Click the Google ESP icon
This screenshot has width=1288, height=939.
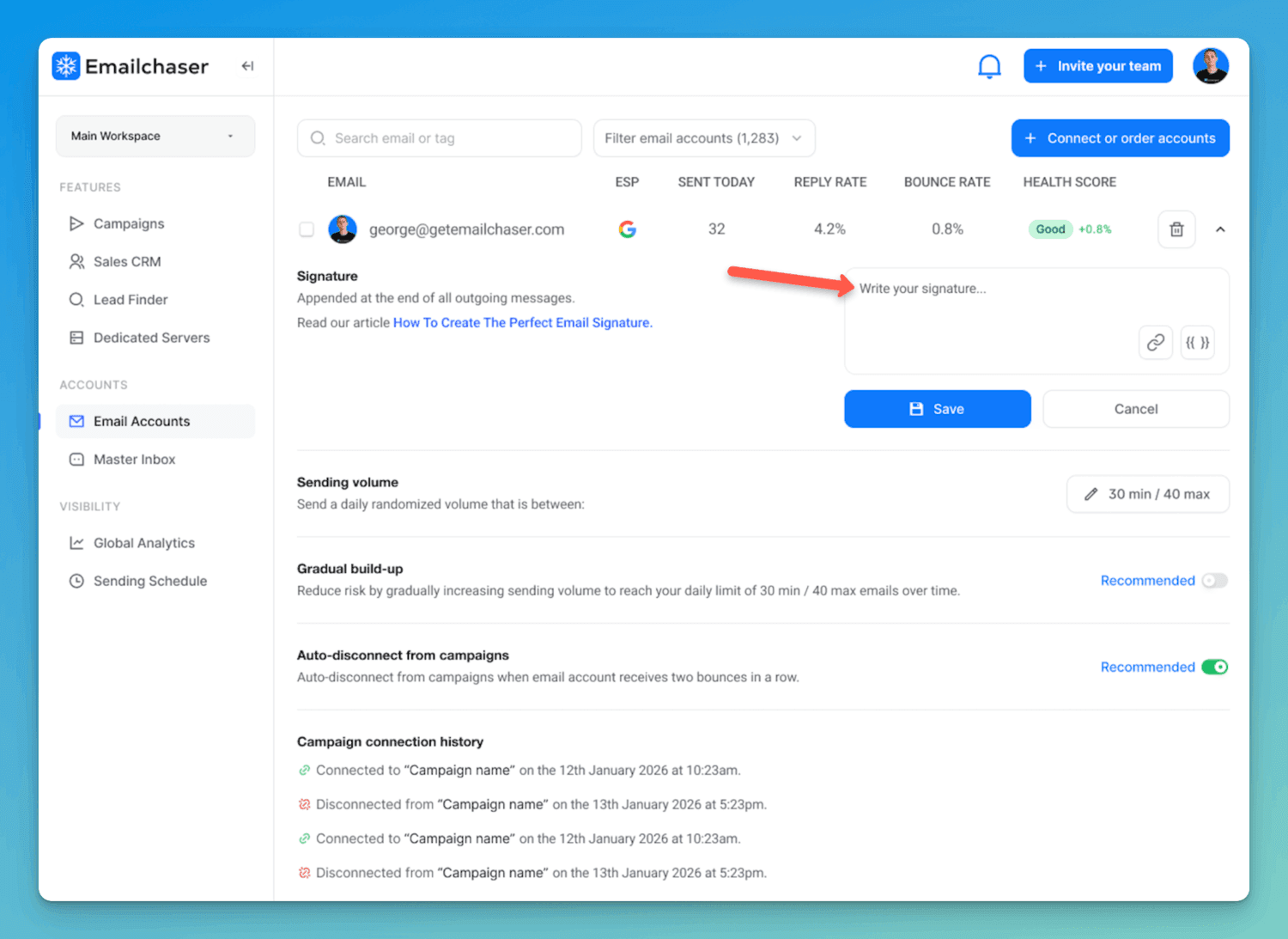(627, 229)
